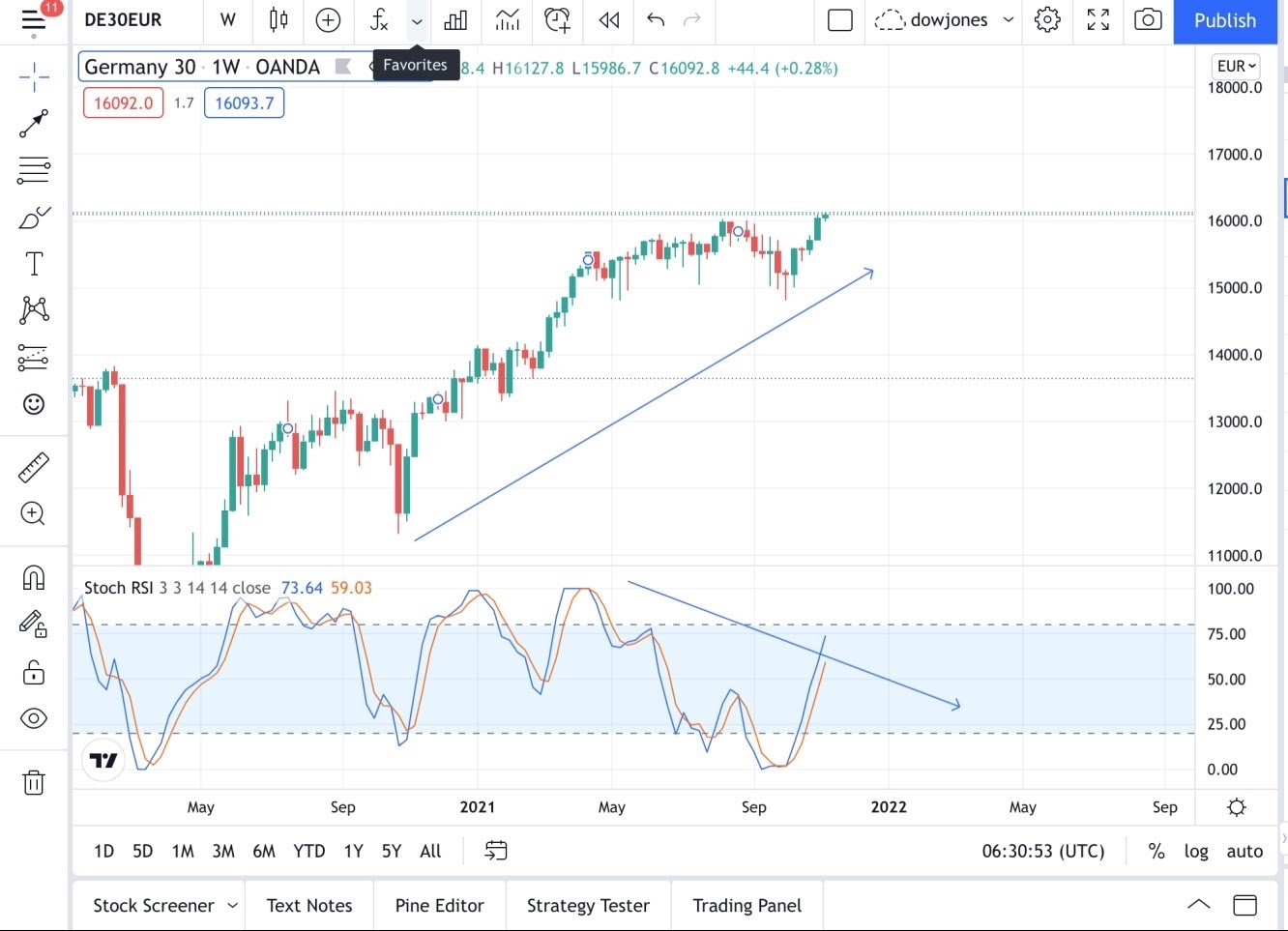Set date range to 1Y
The image size is (1288, 931).
(353, 851)
